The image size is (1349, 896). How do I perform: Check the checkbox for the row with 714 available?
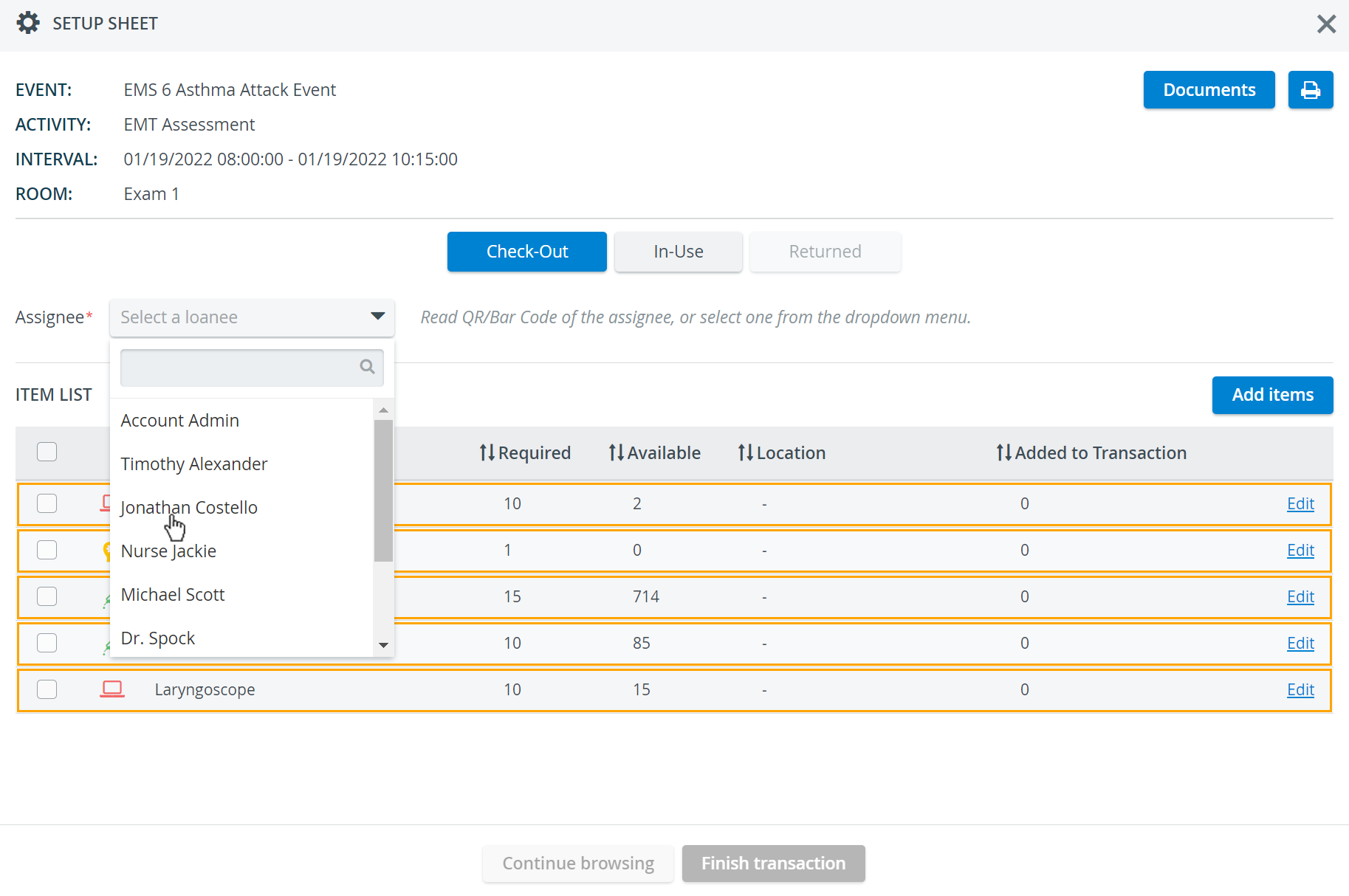point(47,596)
